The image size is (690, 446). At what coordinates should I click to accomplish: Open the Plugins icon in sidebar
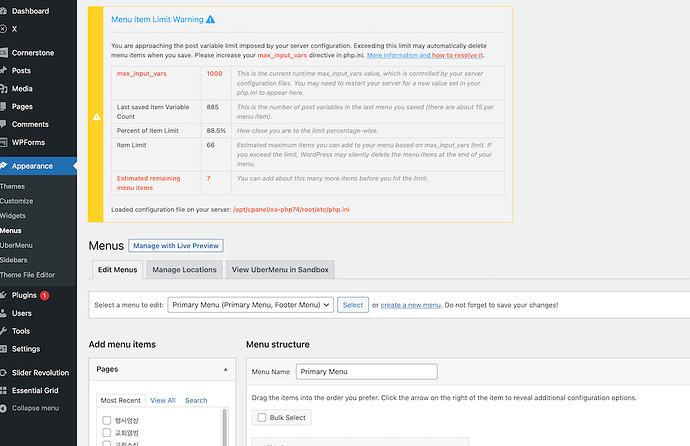(4, 296)
